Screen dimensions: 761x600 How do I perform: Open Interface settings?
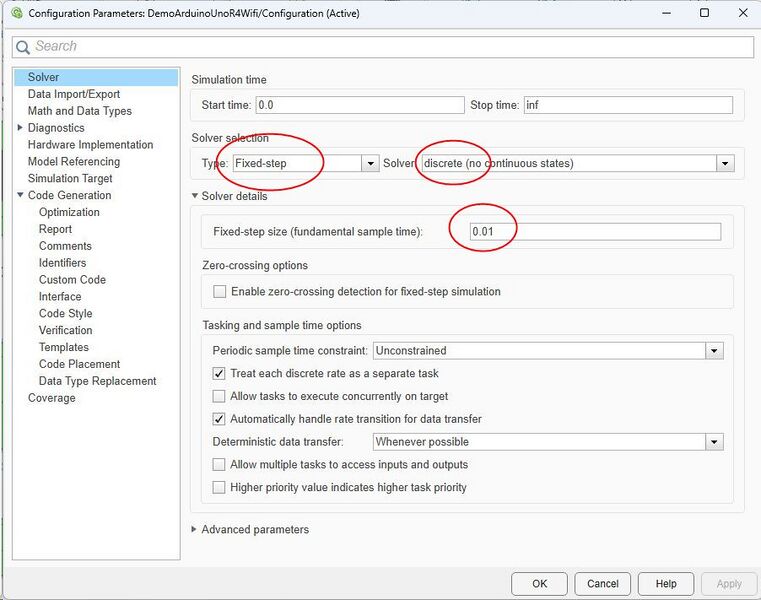(60, 297)
